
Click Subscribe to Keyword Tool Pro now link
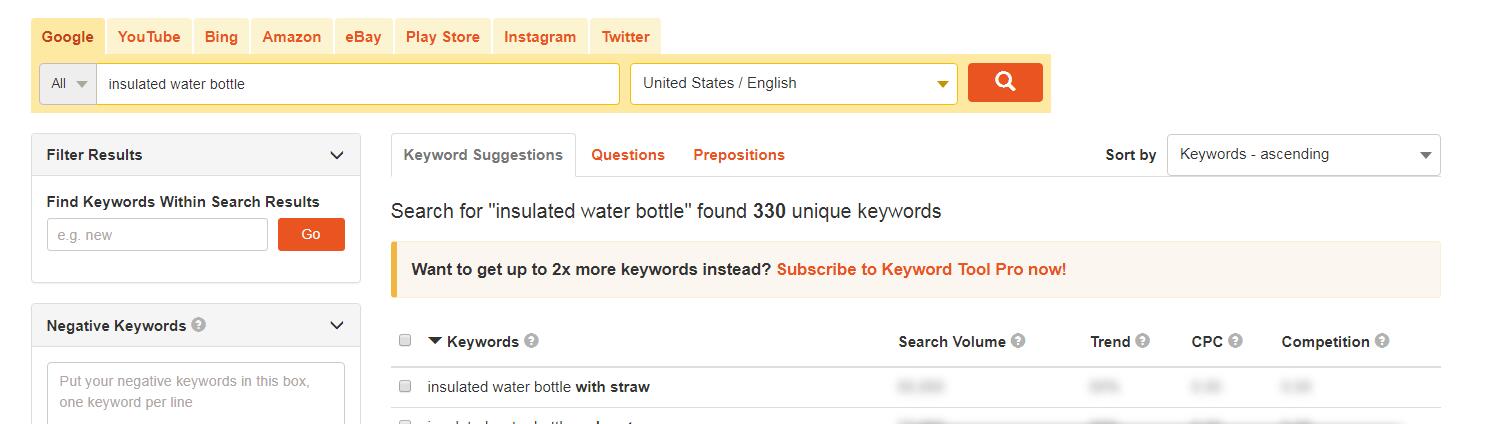(x=921, y=269)
